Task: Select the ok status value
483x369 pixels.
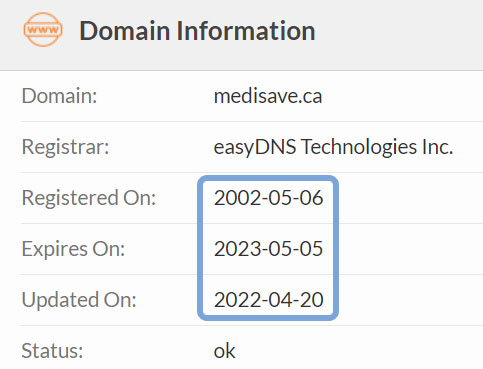Action: coord(225,351)
